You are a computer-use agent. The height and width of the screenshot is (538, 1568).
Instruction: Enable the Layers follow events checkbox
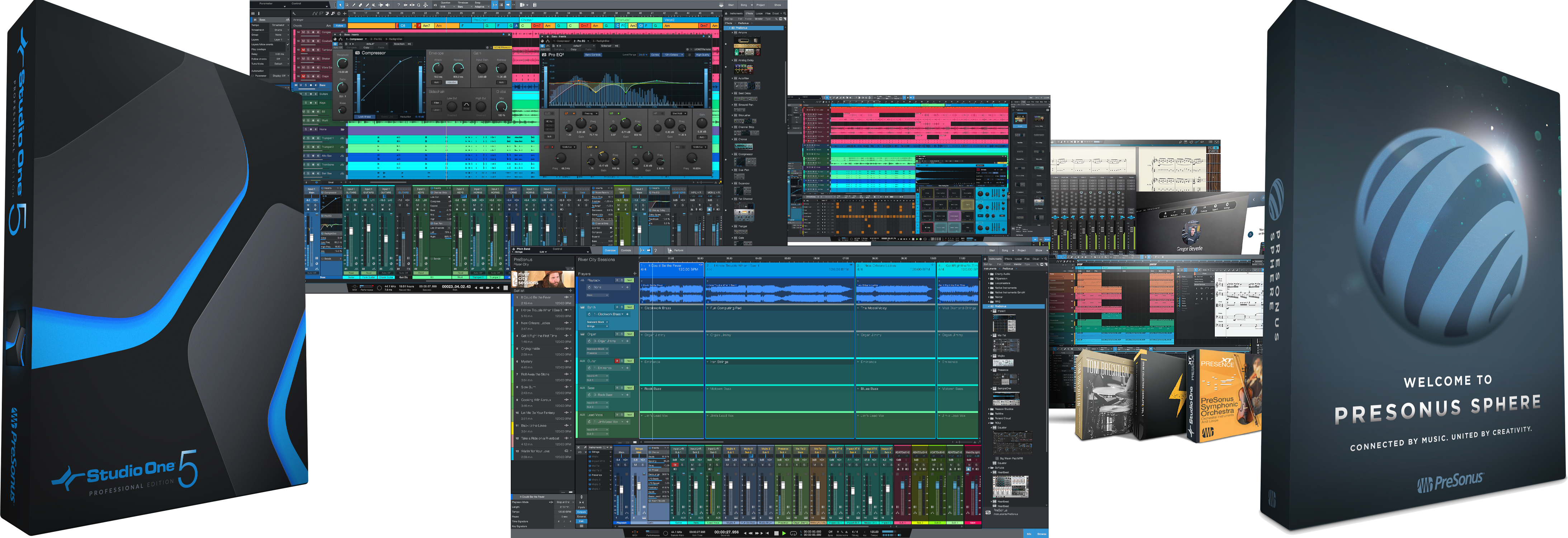[288, 44]
